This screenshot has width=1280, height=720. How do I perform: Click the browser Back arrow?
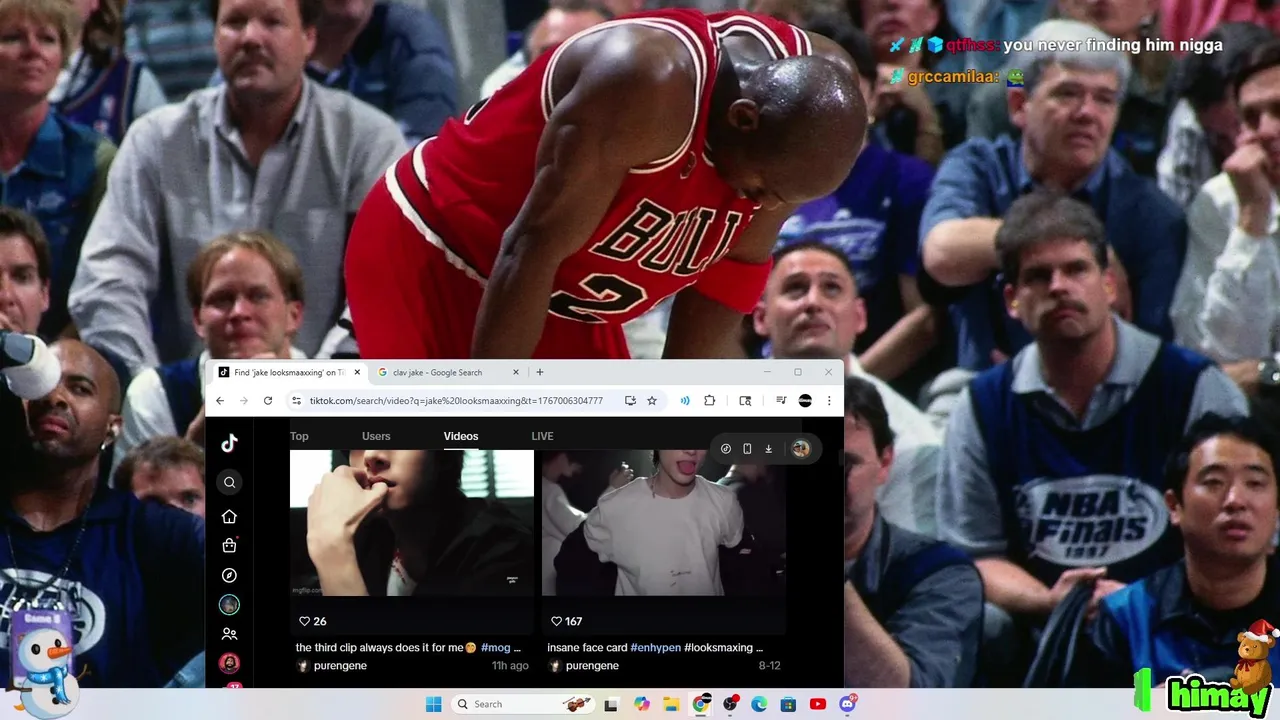click(220, 400)
